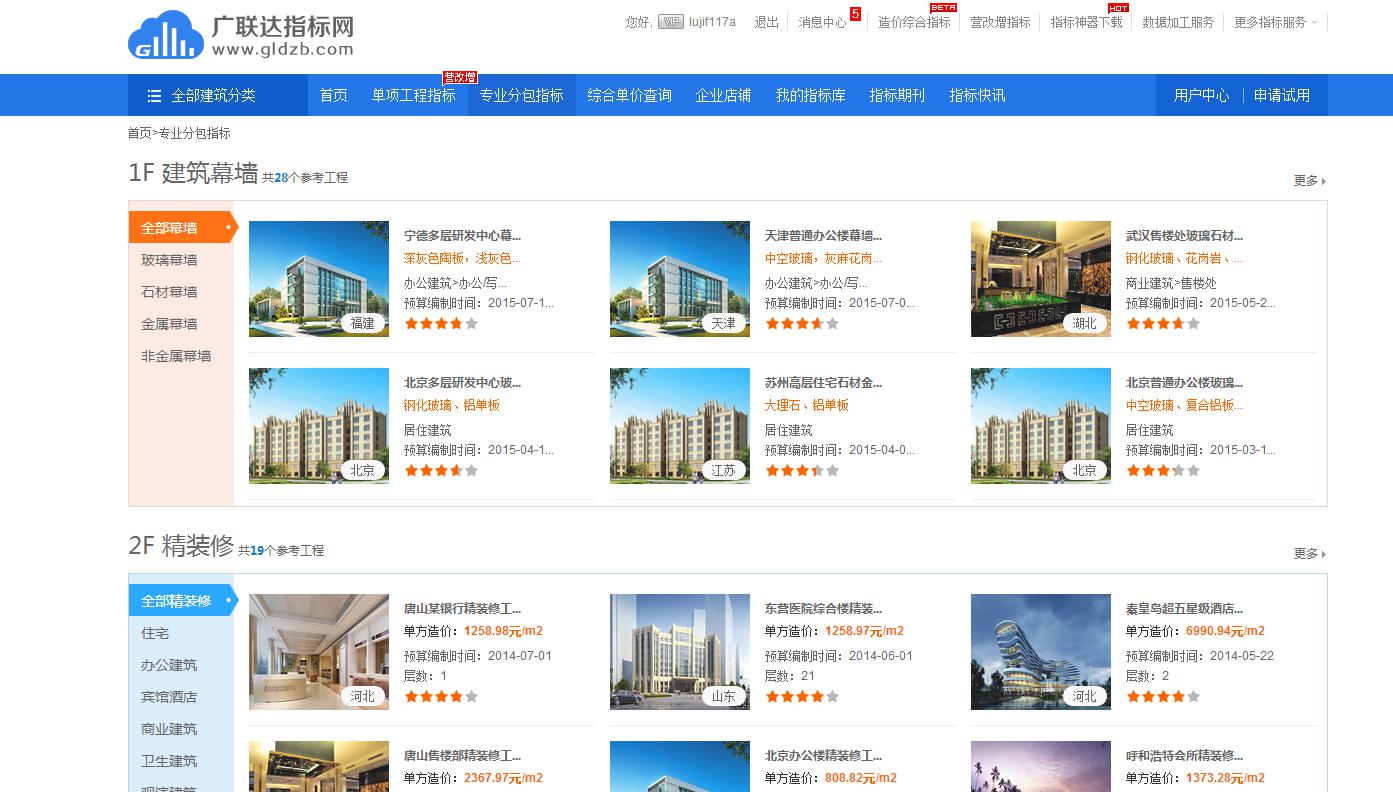Click star rating of 天津普通办公楼幕墙
1393x792 pixels.
pos(801,324)
